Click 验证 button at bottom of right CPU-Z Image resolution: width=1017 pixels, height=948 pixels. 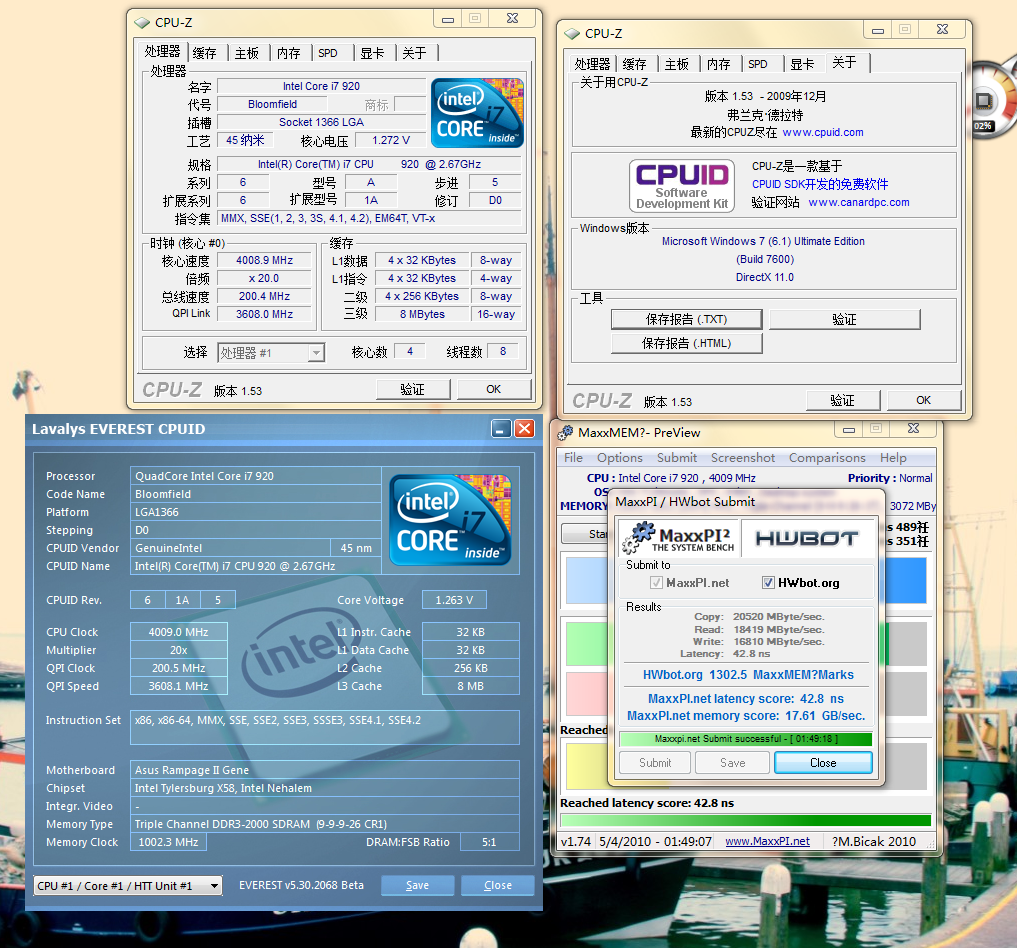843,400
